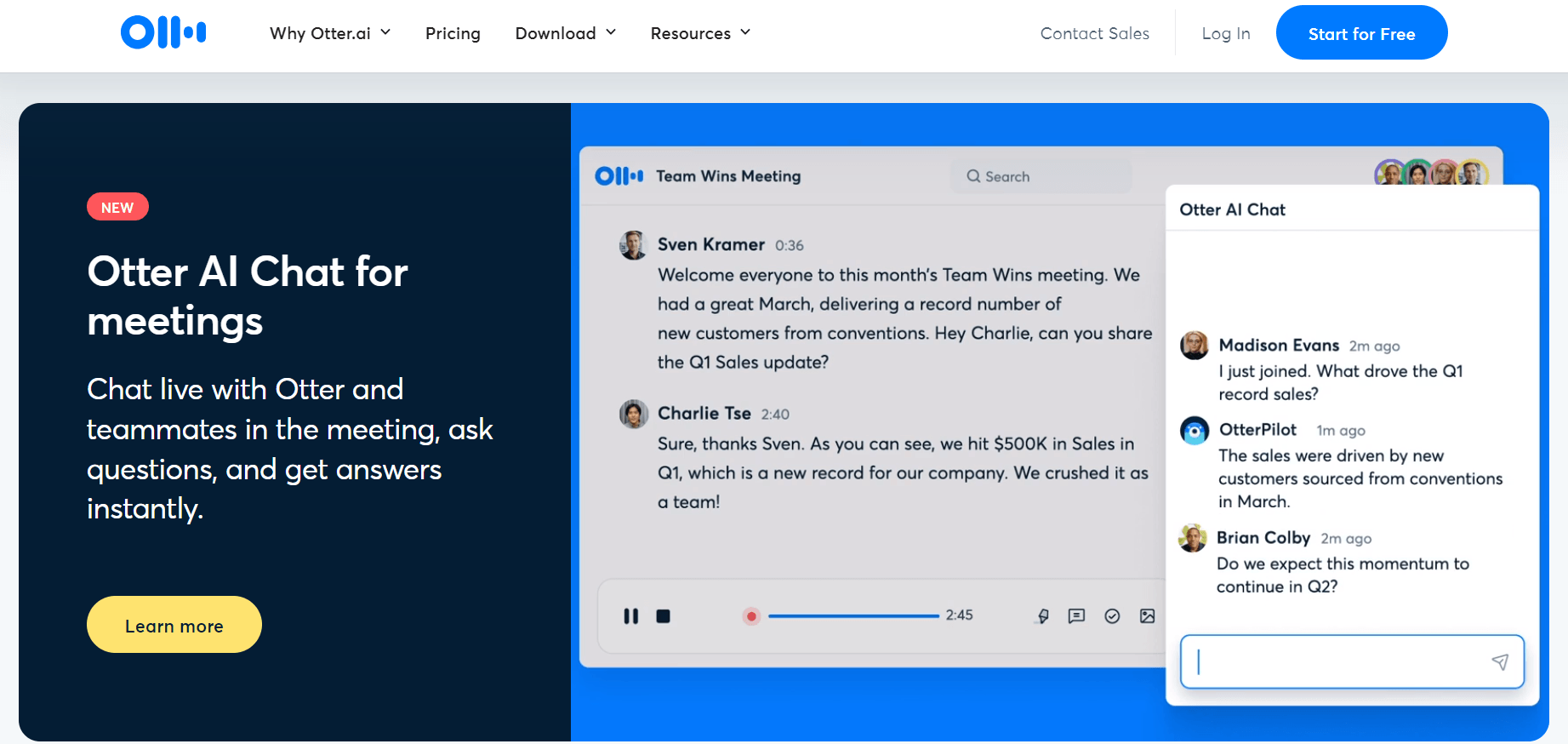Click the highlight pen icon in the recording bar

(1042, 615)
